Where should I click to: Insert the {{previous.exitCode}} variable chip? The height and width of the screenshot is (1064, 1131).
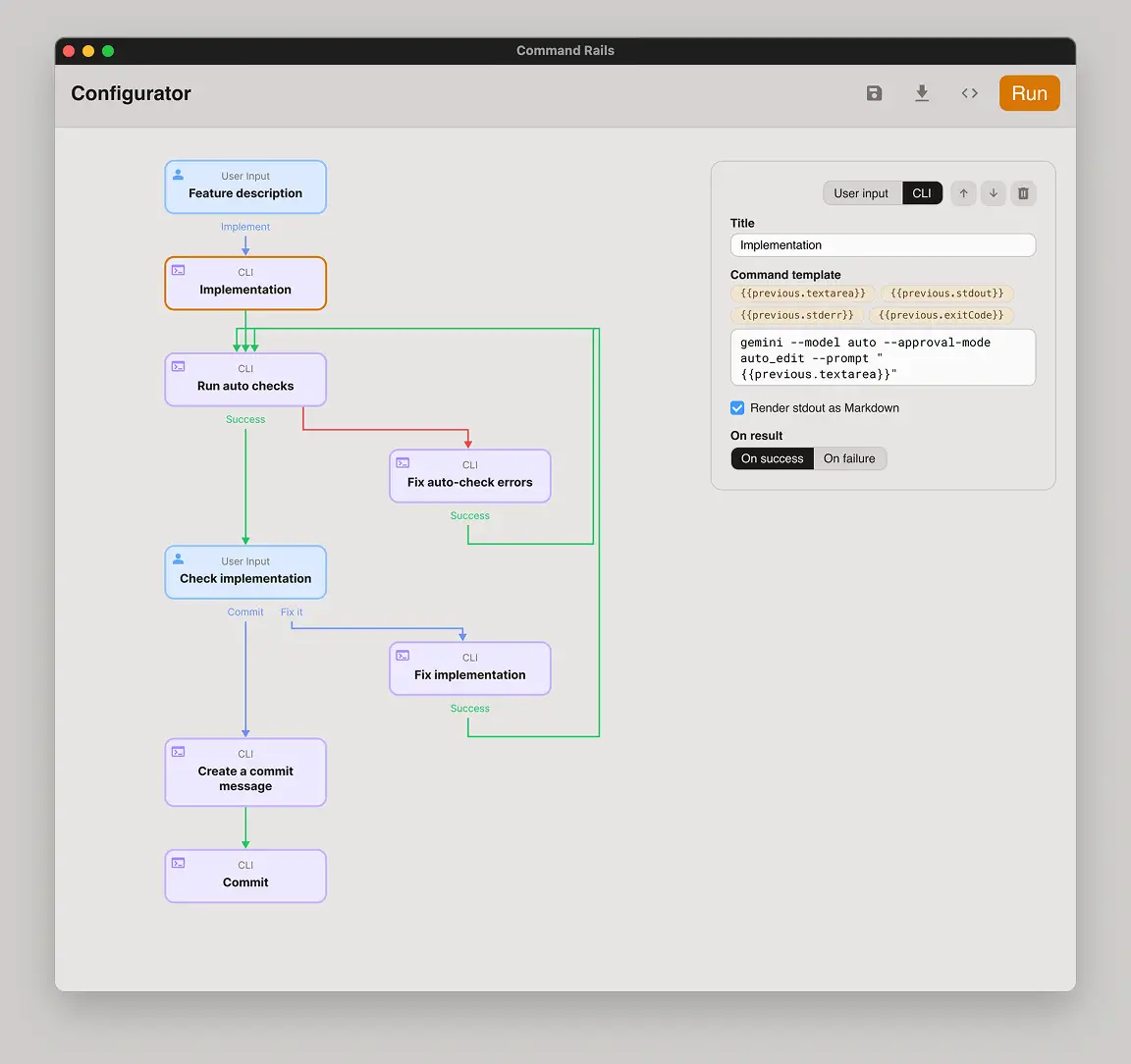click(941, 315)
